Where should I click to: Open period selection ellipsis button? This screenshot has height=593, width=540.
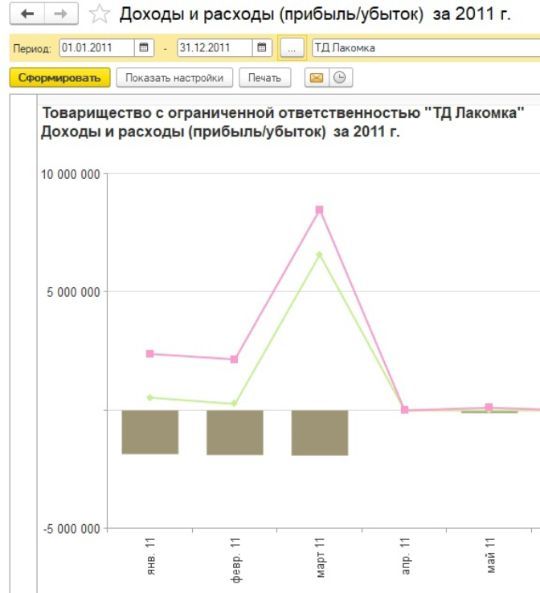(292, 48)
